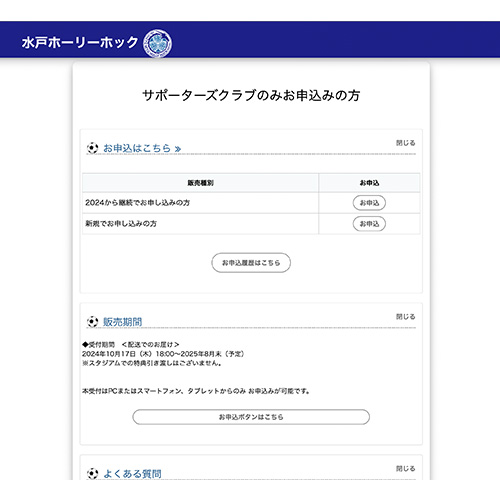500x500 pixels.
Task: Open the お申込はこちら » section heading
Action: pos(142,148)
